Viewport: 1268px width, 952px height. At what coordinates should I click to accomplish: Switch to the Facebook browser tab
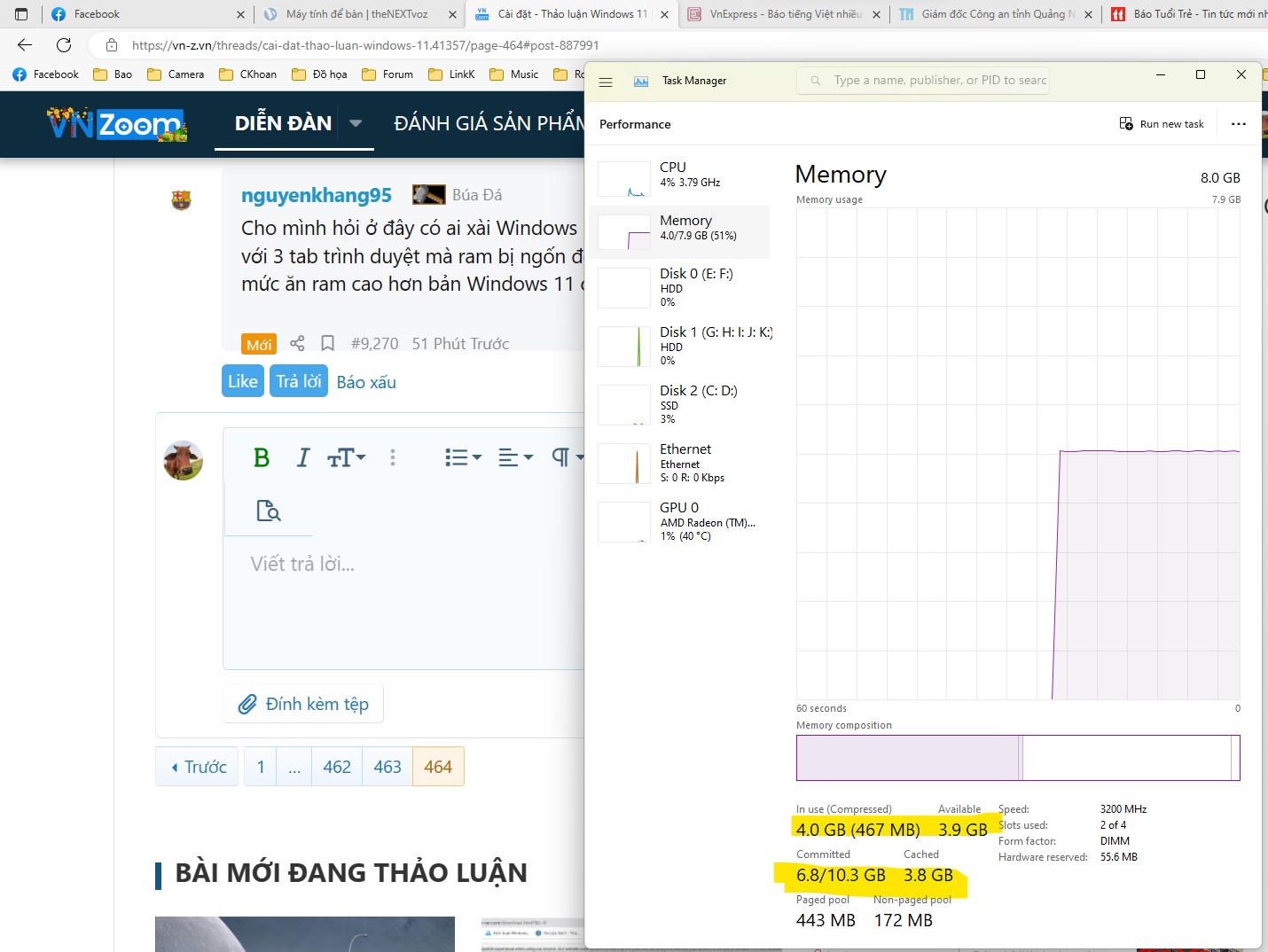(146, 14)
